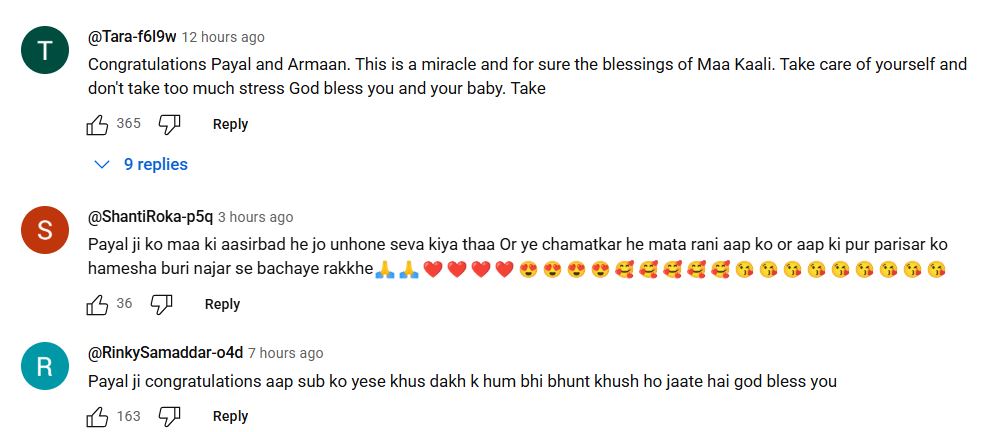
Task: Dislike the comment by @RinkySamaddar-o4d
Action: 170,416
